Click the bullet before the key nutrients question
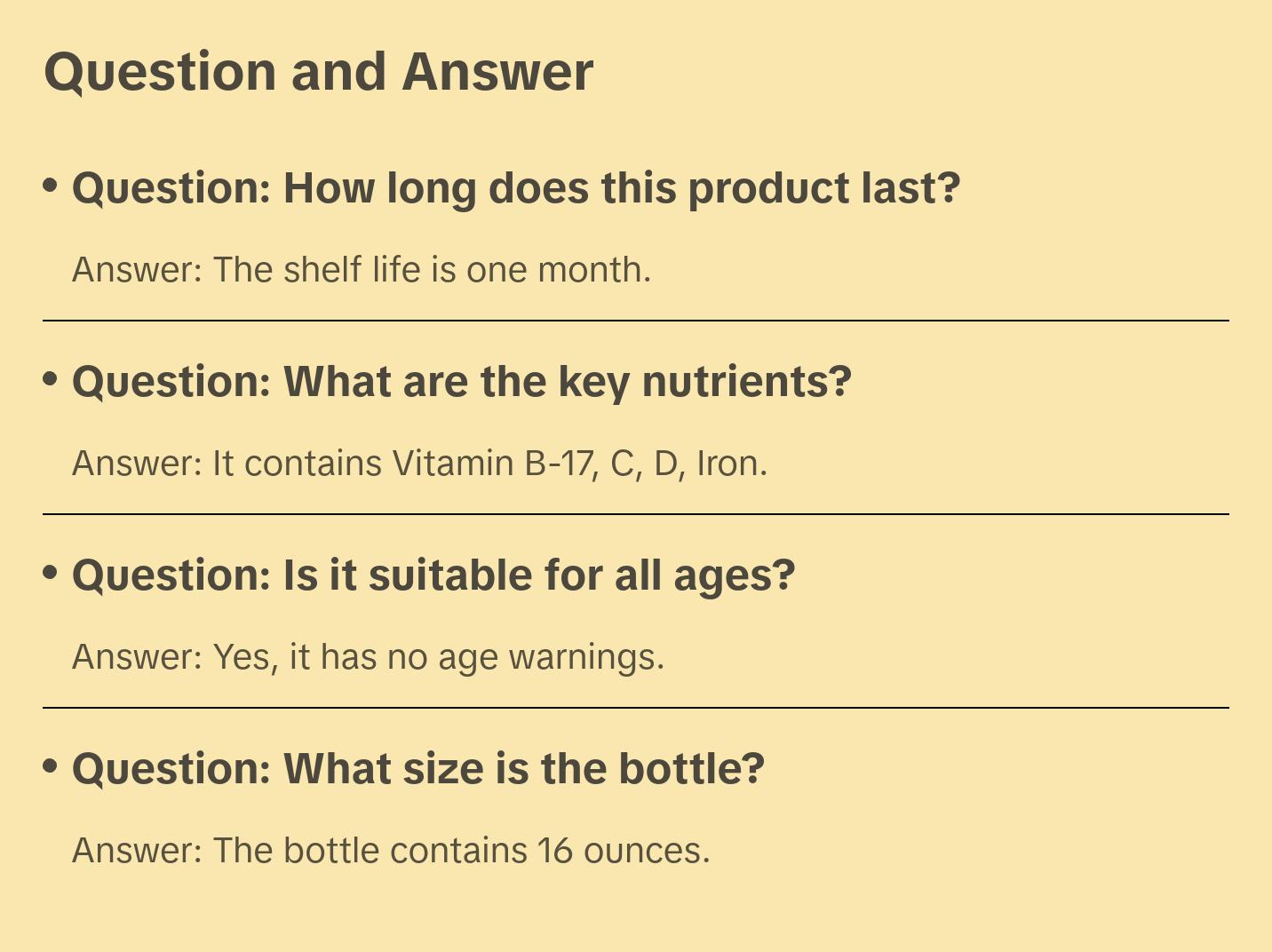This screenshot has width=1272, height=952. 51,379
